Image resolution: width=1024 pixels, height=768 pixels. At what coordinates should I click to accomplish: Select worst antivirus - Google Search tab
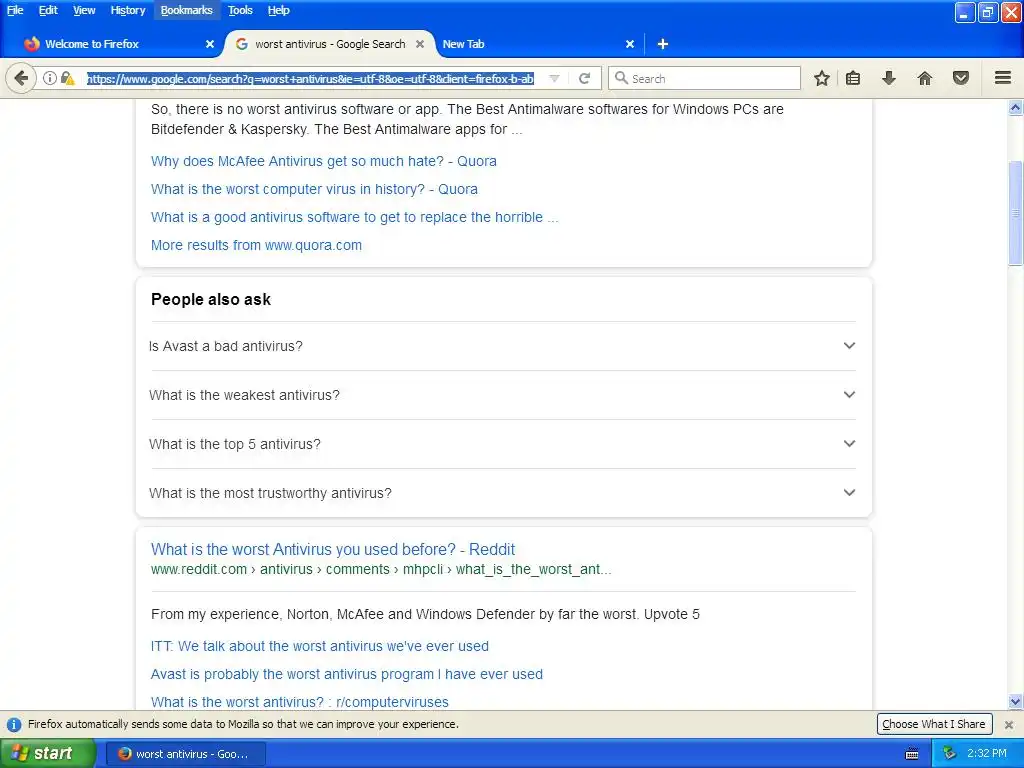click(x=330, y=44)
